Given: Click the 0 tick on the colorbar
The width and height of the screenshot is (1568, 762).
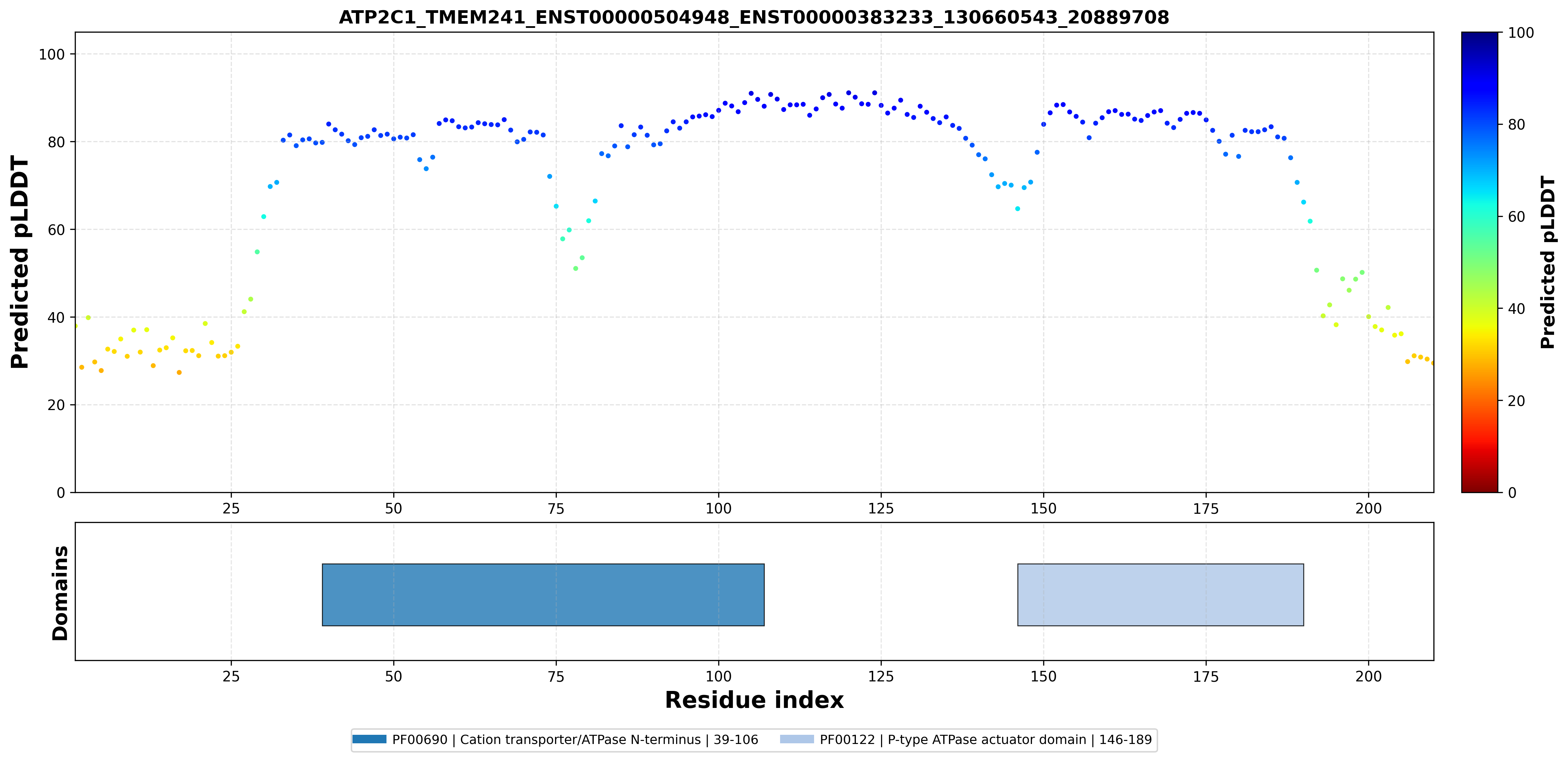Looking at the screenshot, I should (x=1512, y=492).
